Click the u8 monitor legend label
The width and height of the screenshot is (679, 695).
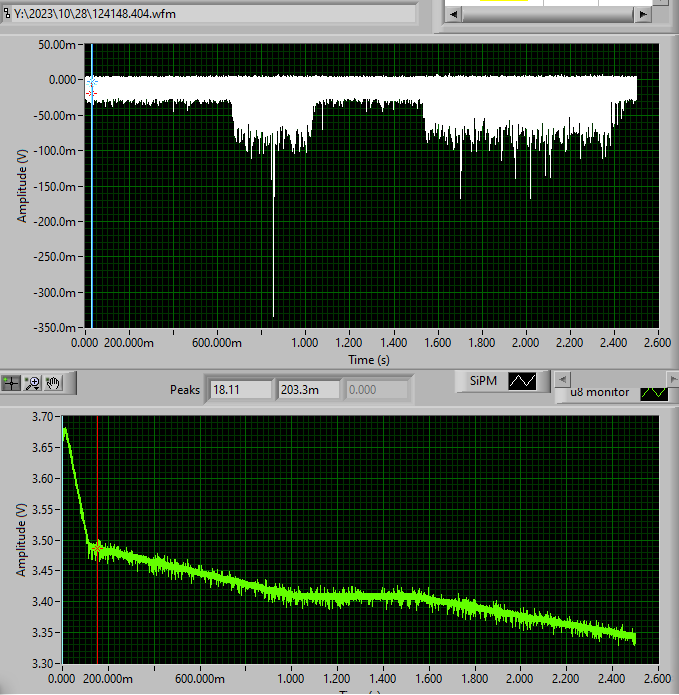point(599,392)
